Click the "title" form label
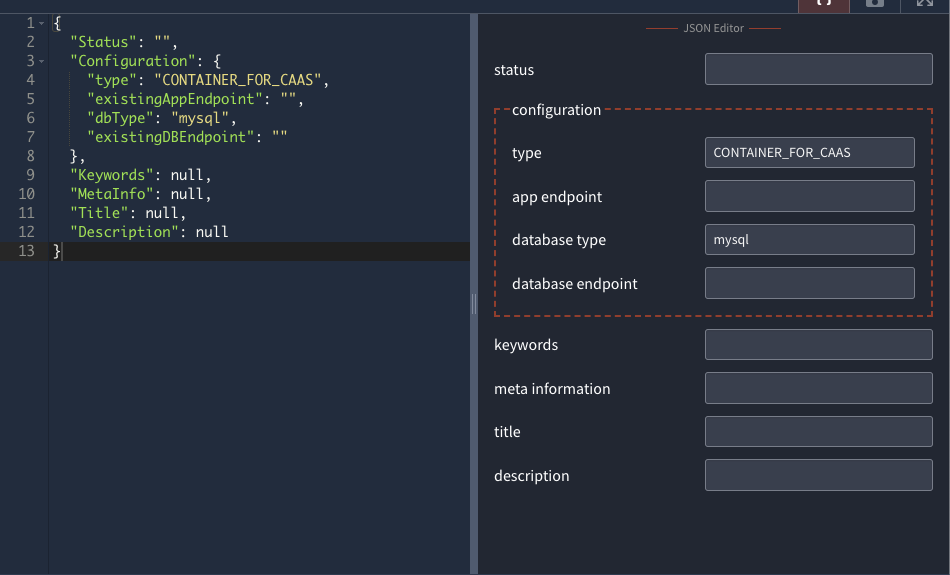This screenshot has width=950, height=575. pyautogui.click(x=507, y=431)
